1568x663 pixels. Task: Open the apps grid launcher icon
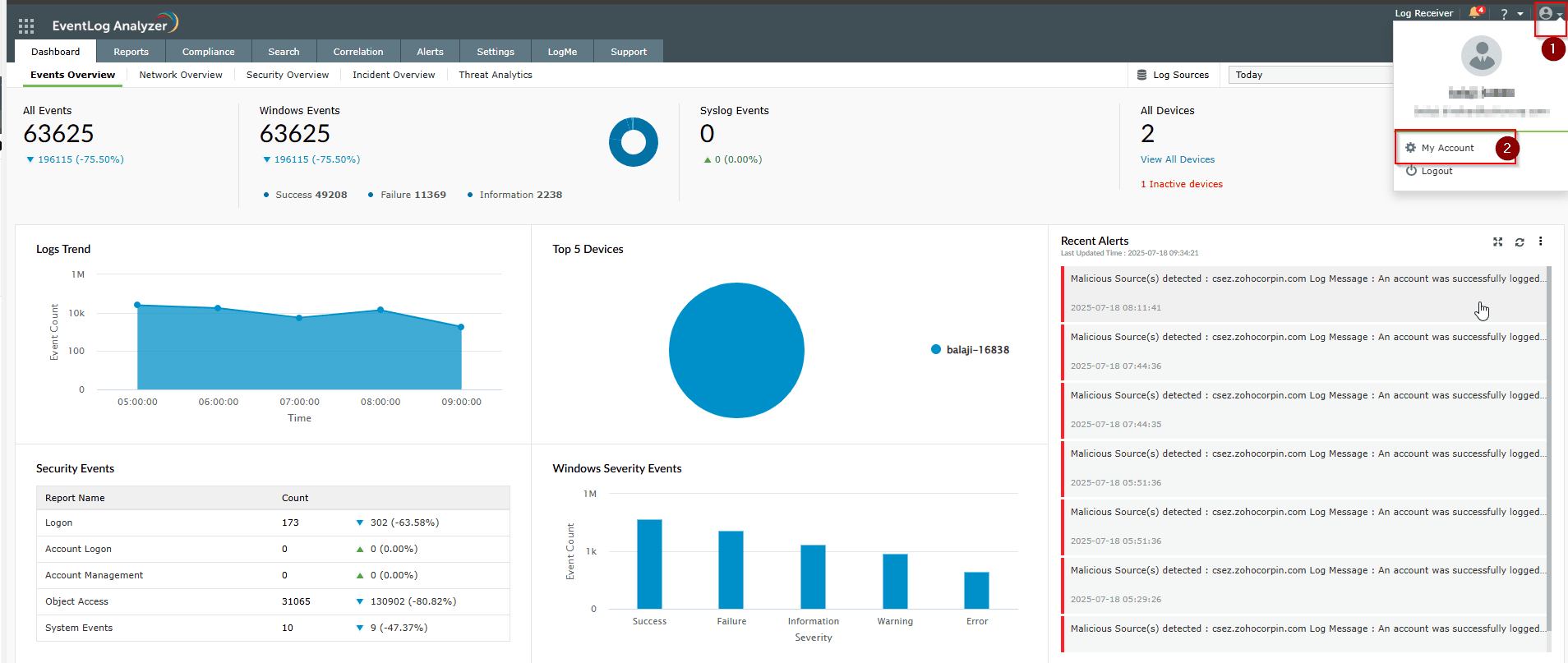26,26
